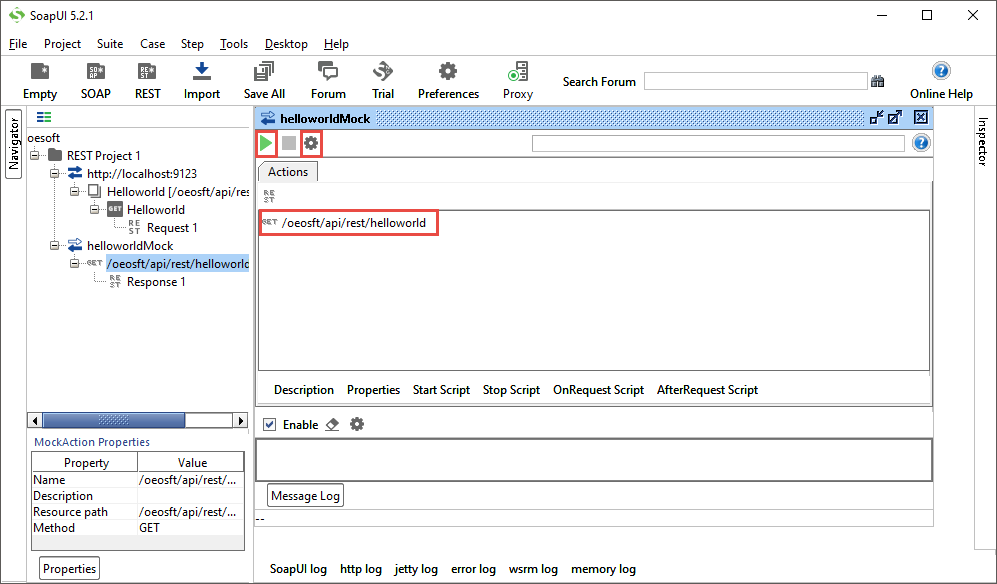Create a new SOAP project
The height and width of the screenshot is (584, 997).
[x=95, y=81]
